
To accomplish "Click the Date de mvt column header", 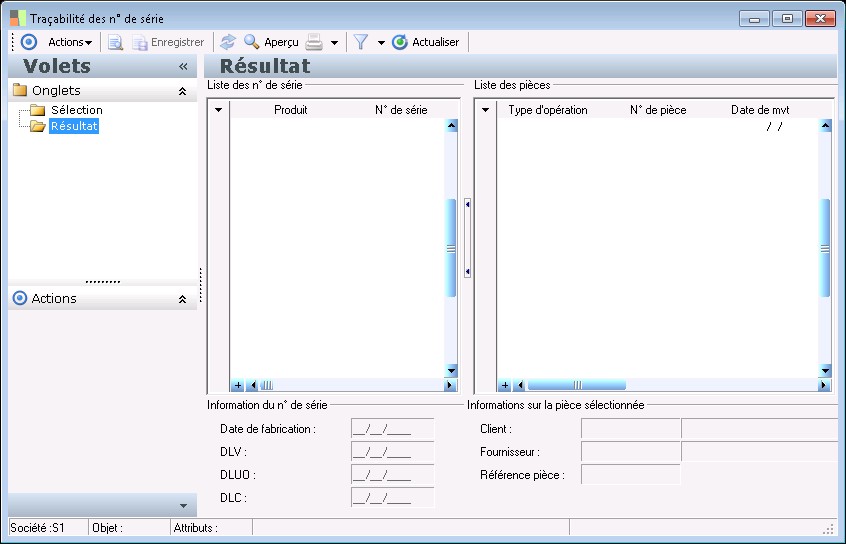I will [x=760, y=110].
